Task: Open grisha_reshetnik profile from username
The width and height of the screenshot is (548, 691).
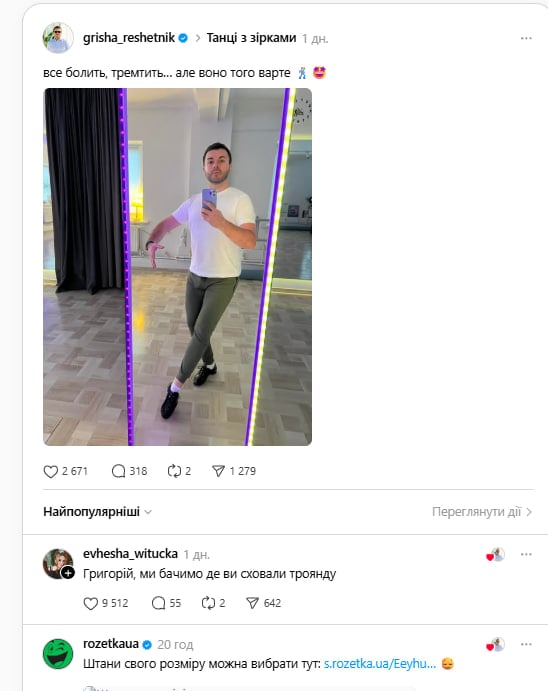Action: click(x=129, y=38)
